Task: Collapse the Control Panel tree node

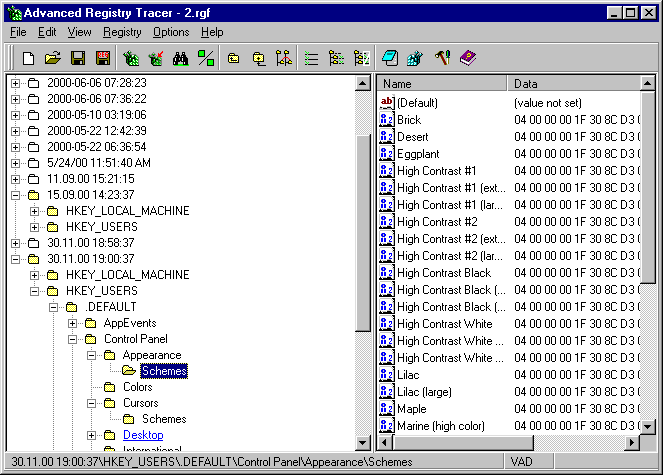Action: pyautogui.click(x=72, y=339)
